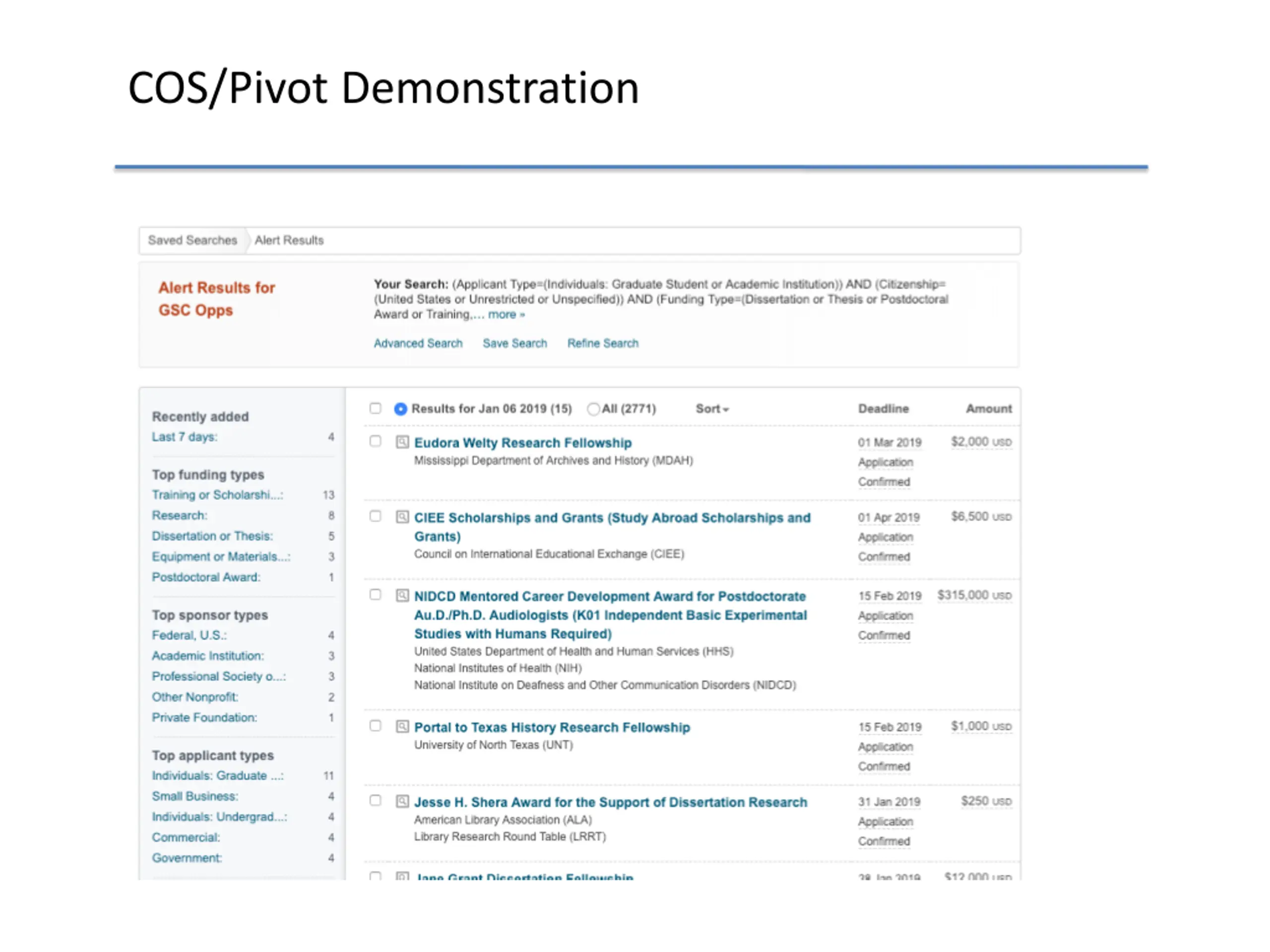Click Mississippi Department of Archives and History text
Screen dimensions: 1270x952
pos(554,461)
